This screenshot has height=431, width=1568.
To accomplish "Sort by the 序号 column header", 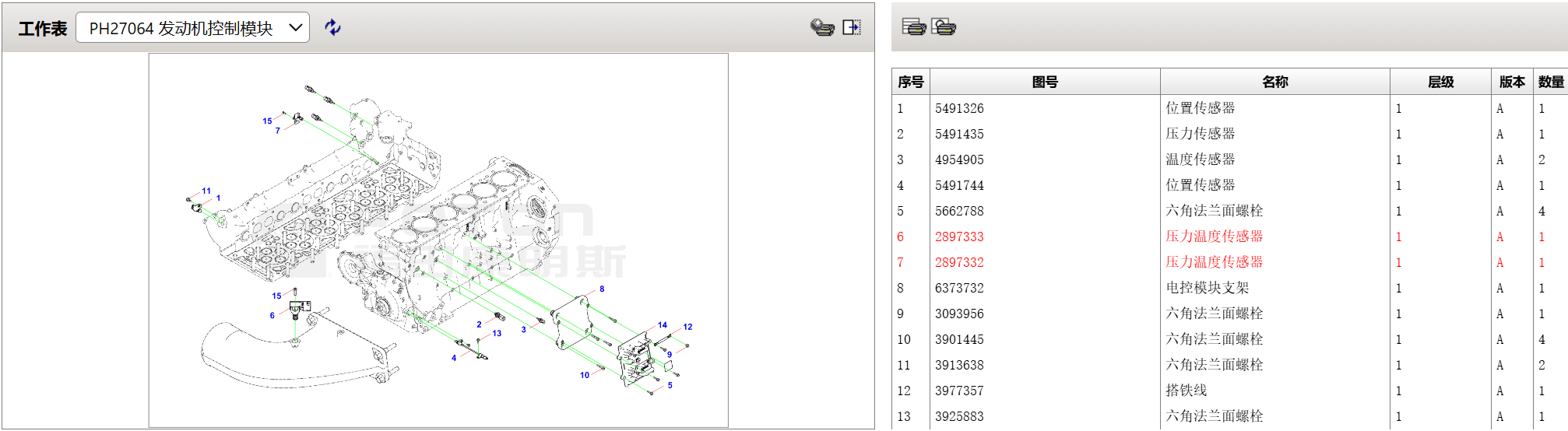I will click(910, 82).
